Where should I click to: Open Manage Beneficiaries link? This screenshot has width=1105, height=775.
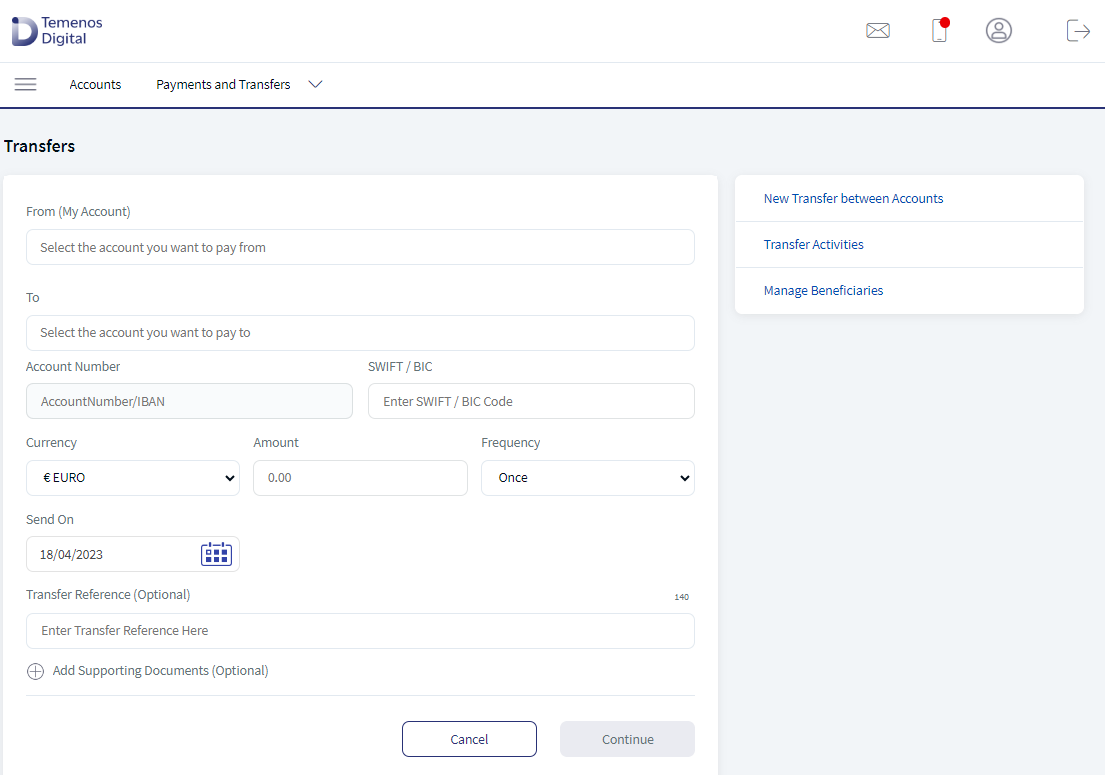823,290
